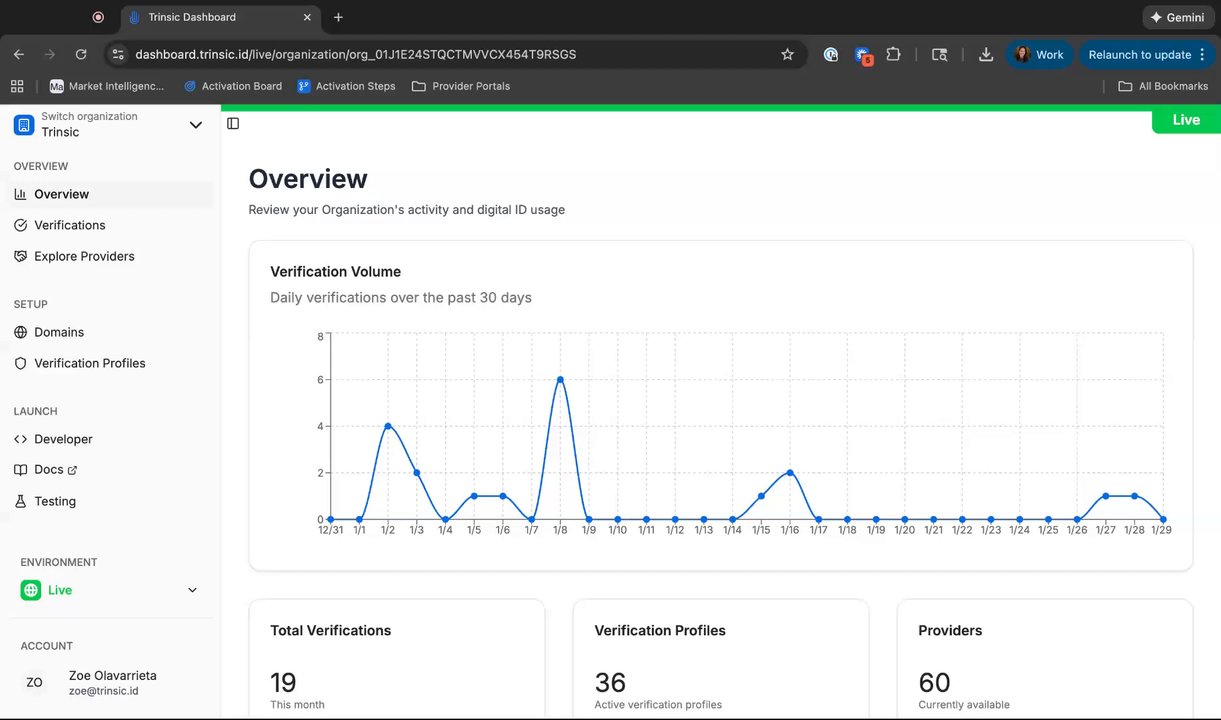Click the Developer code brackets icon
This screenshot has height=720, width=1221.
click(21, 439)
